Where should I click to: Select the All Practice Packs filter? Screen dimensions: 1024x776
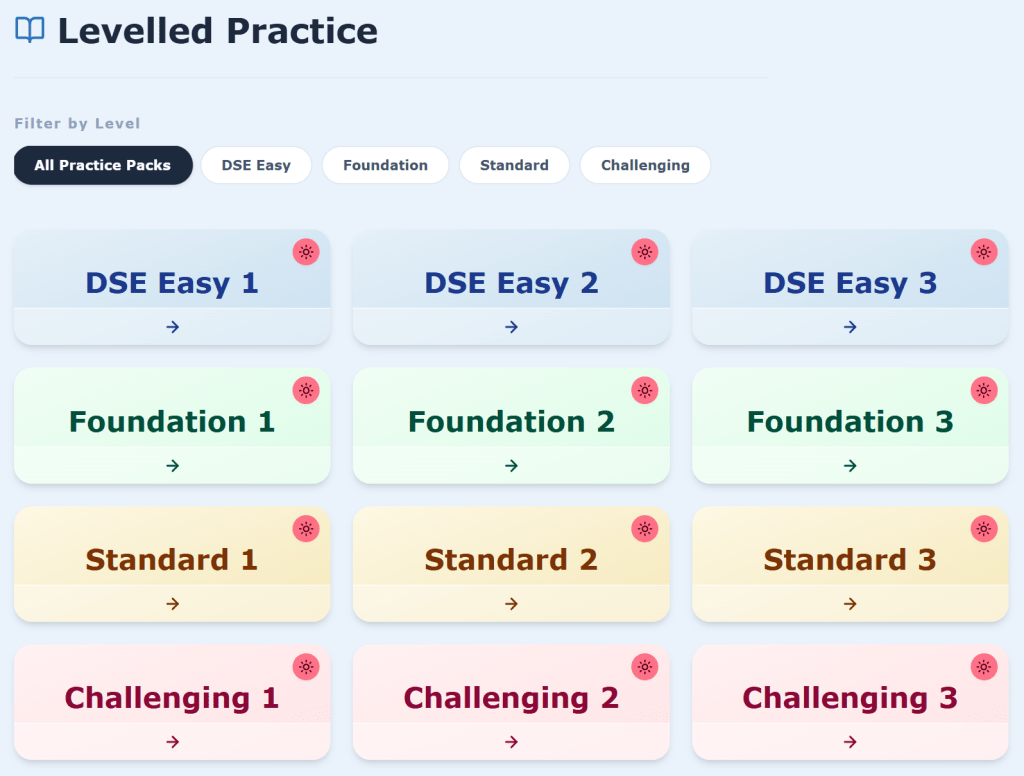click(103, 165)
